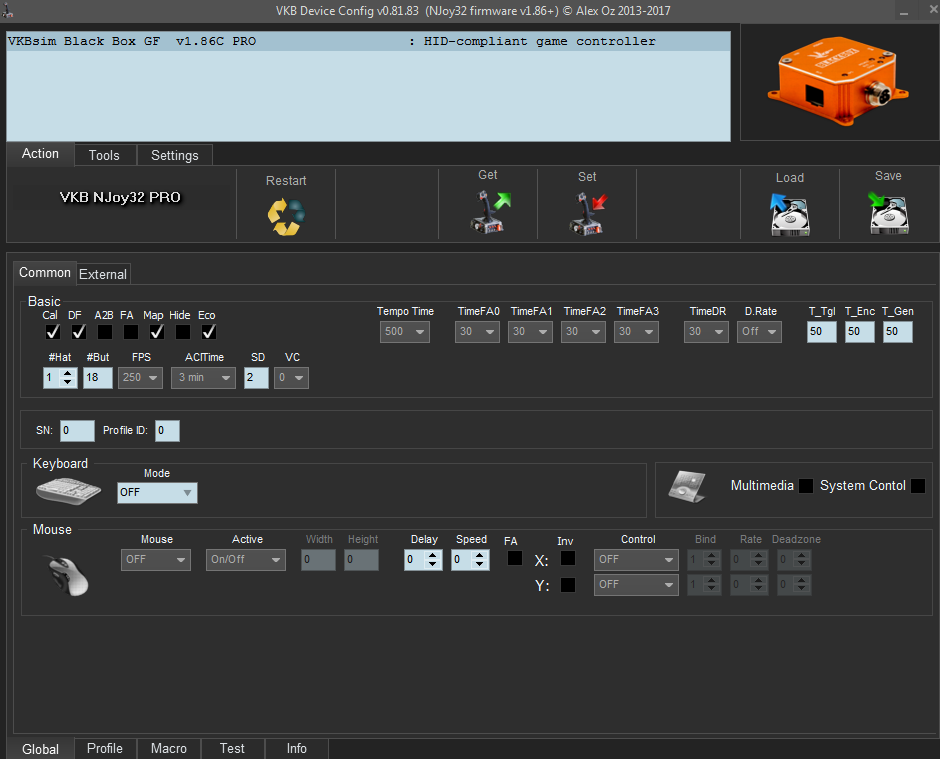Viewport: 940px width, 759px height.
Task: Enable the A2B checkbox
Action: tap(105, 332)
